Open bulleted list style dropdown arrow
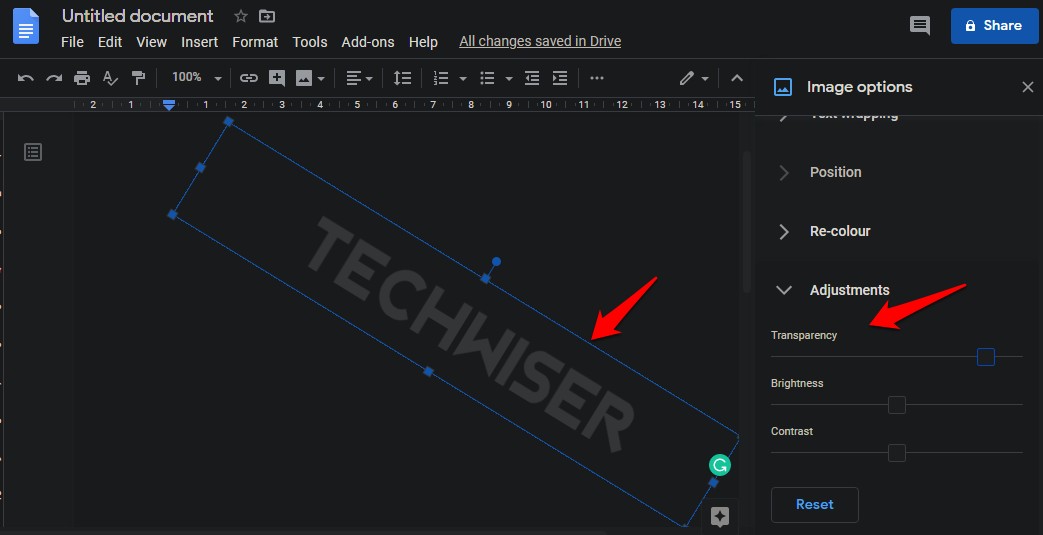 (x=509, y=79)
